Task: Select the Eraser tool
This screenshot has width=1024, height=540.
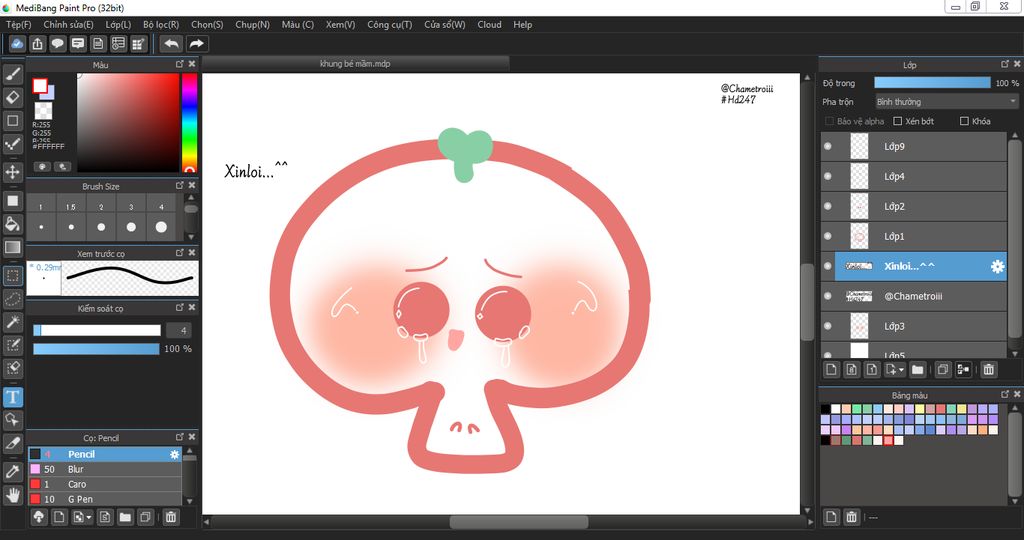Action: [12, 97]
